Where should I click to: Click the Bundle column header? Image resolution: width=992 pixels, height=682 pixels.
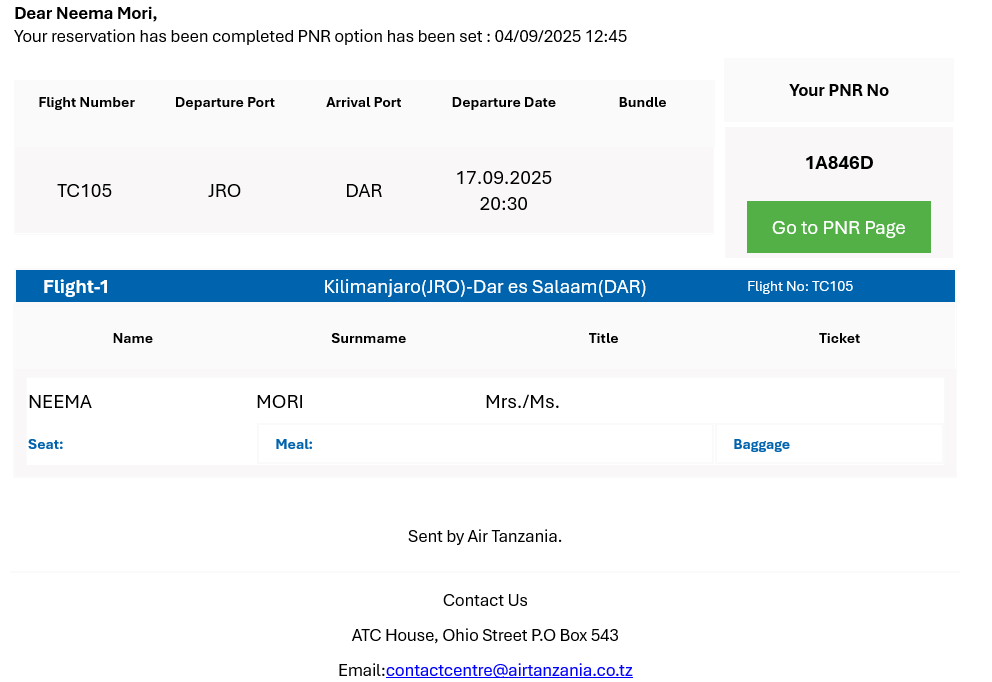point(642,102)
